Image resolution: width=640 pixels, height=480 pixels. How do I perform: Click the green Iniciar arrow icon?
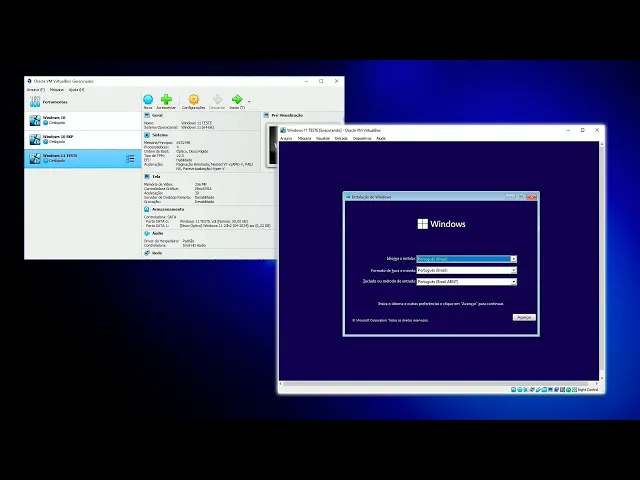237,99
